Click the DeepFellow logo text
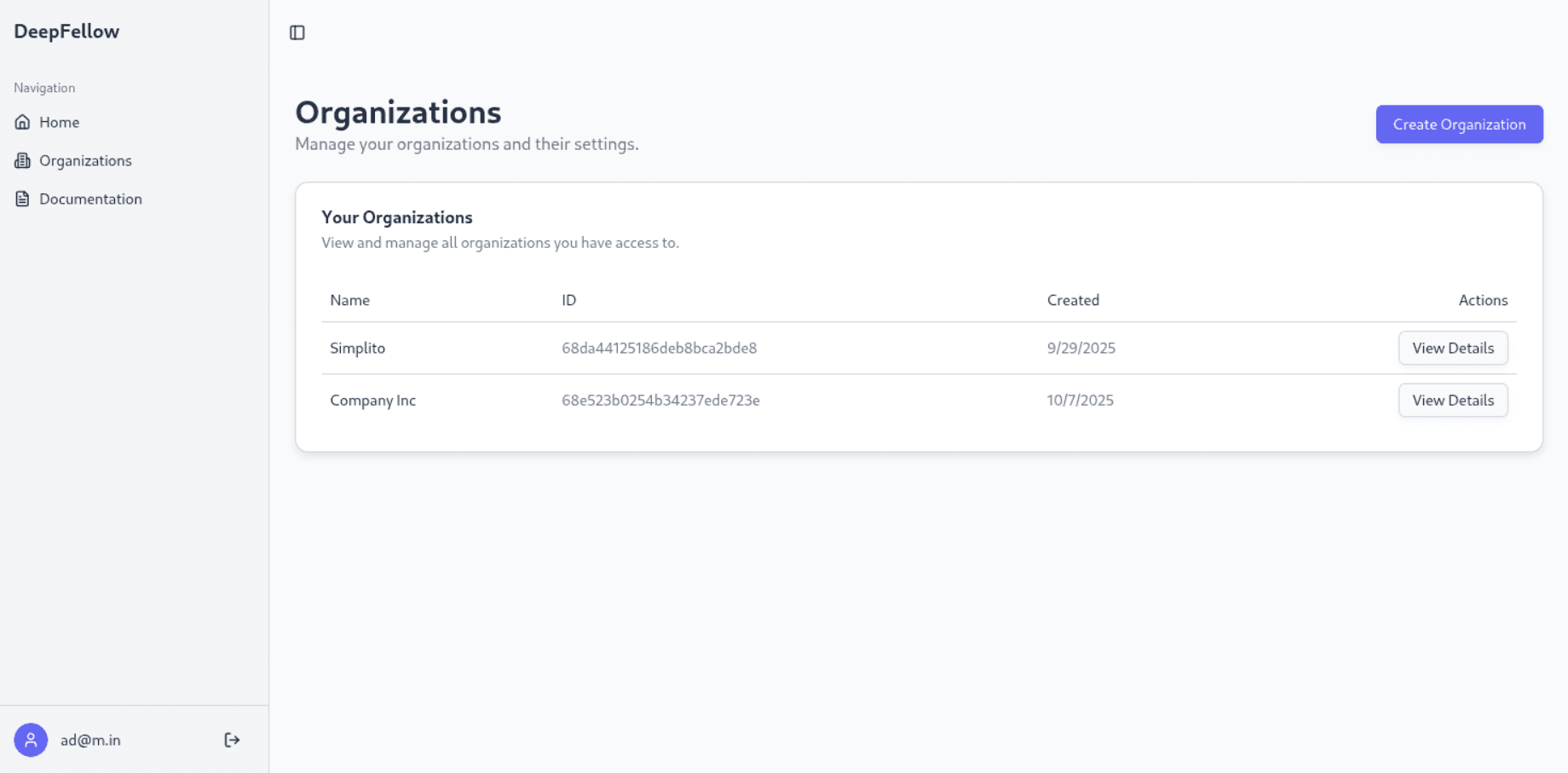This screenshot has width=1568, height=773. click(x=66, y=32)
